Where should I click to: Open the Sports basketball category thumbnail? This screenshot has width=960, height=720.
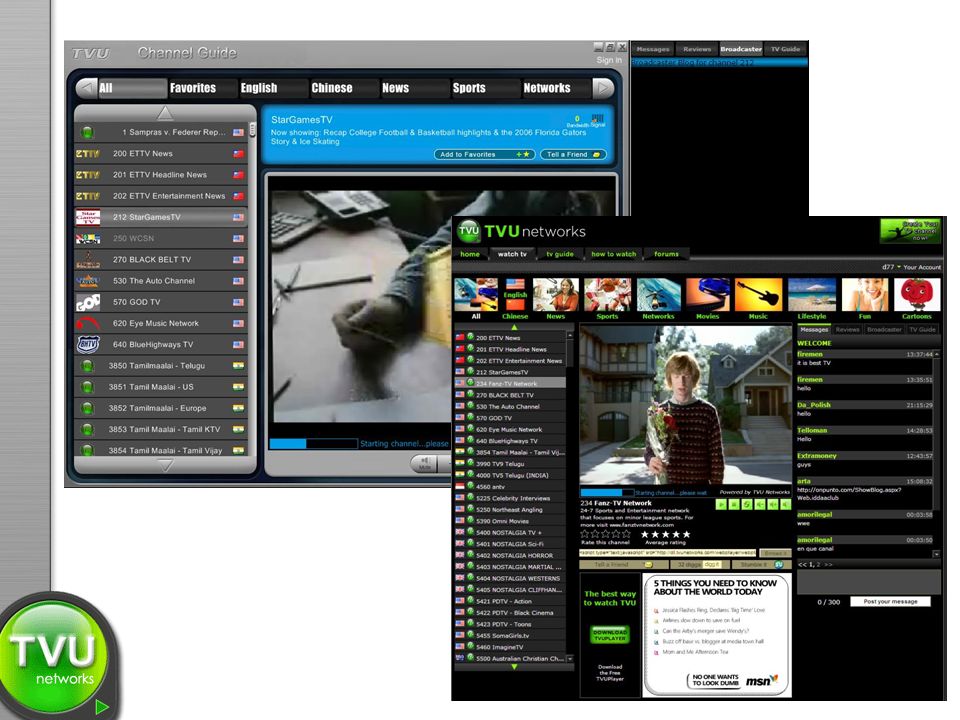[607, 295]
